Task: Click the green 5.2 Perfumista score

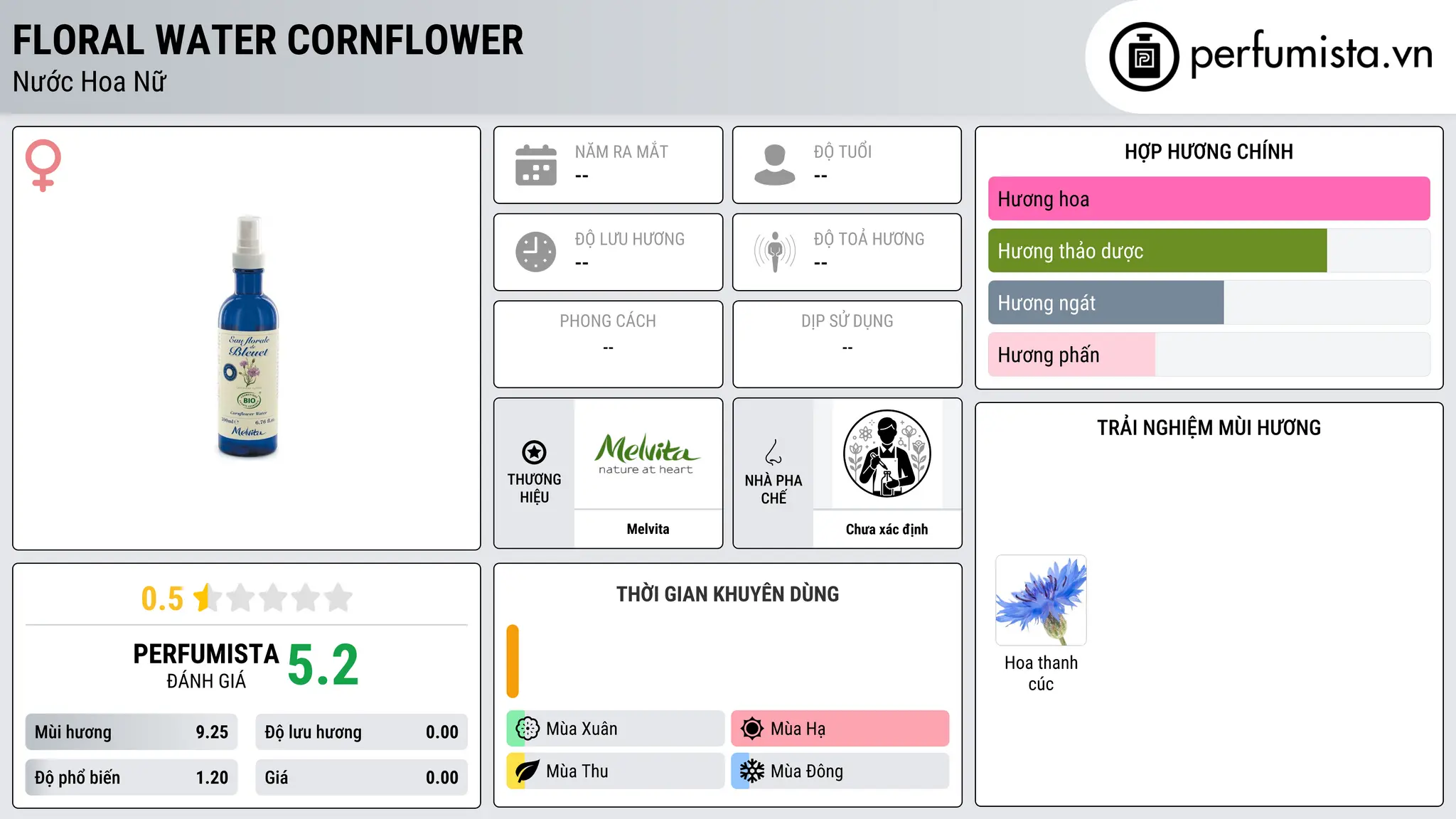Action: [x=323, y=665]
